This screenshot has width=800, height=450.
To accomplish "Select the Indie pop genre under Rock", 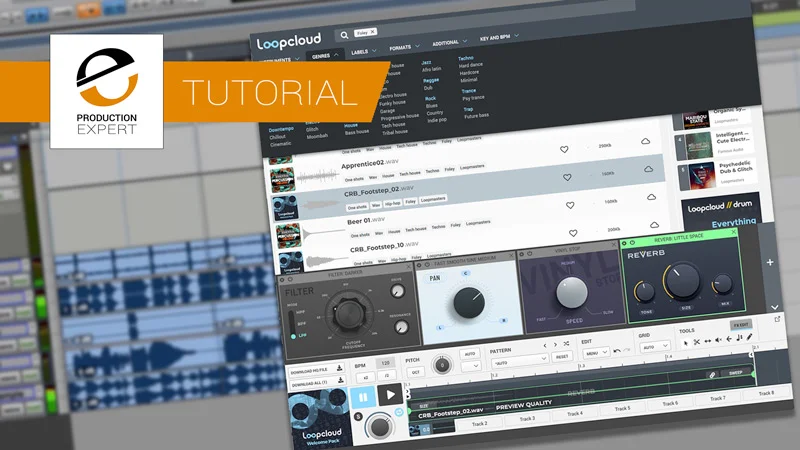I will (437, 120).
